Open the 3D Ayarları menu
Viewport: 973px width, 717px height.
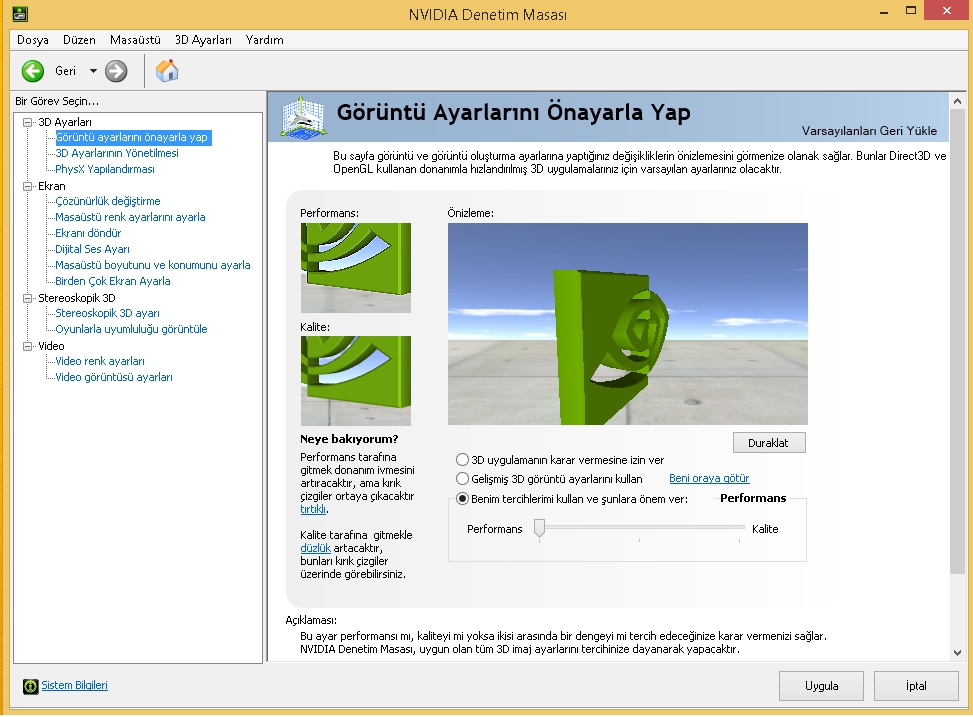pos(203,40)
